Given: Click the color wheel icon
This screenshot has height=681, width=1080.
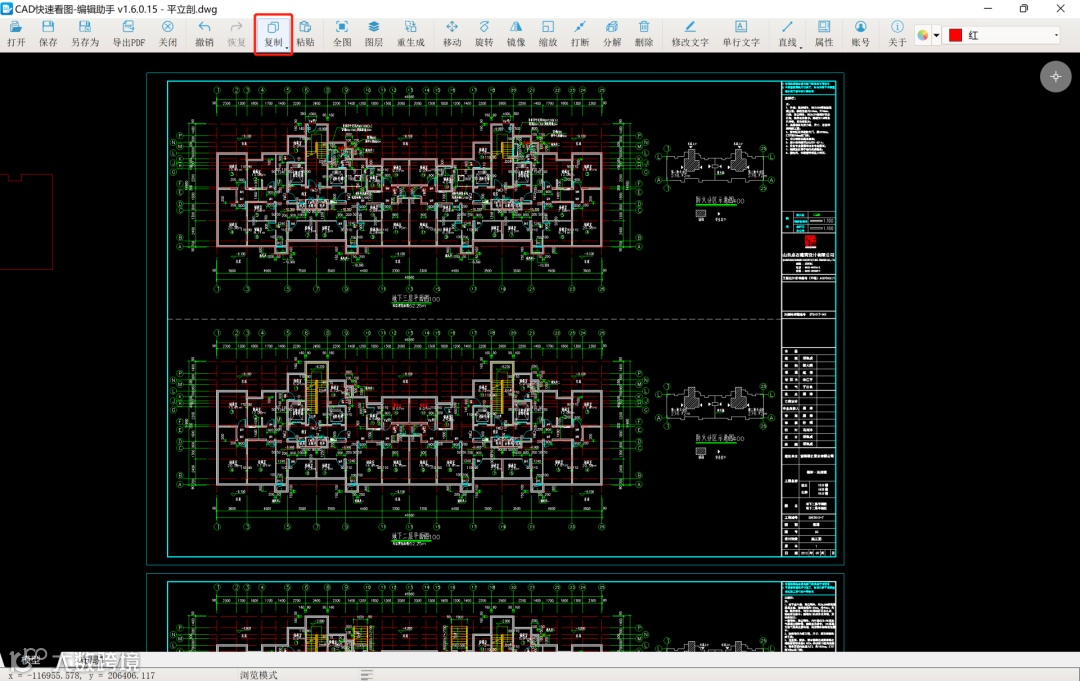Looking at the screenshot, I should (x=923, y=35).
